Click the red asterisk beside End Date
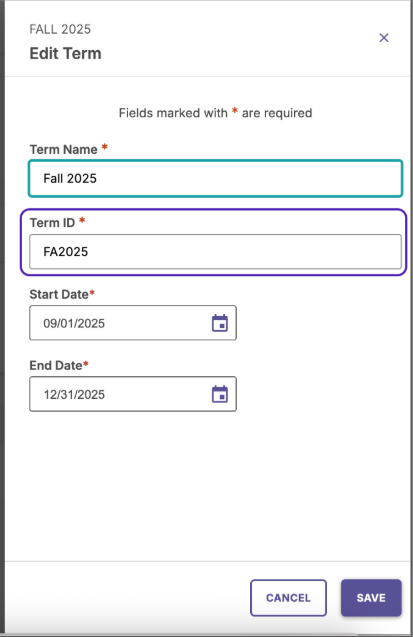 [86, 363]
